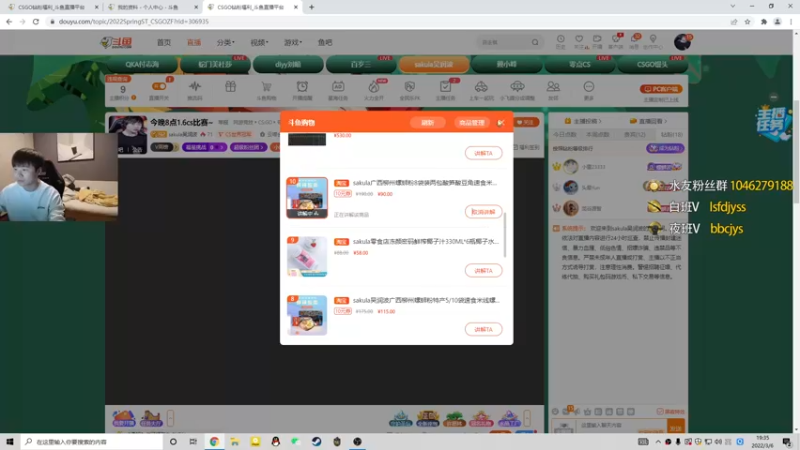Open the 直播回看 link in side panel

(x=648, y=121)
